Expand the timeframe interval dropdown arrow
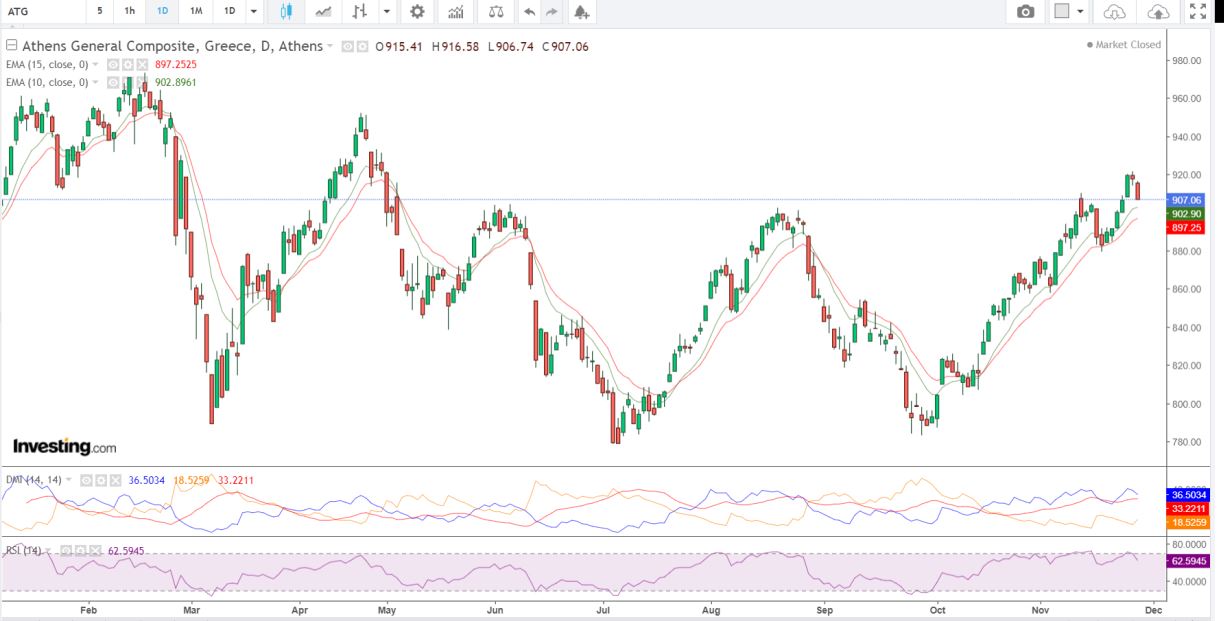The width and height of the screenshot is (1224, 621). click(254, 12)
